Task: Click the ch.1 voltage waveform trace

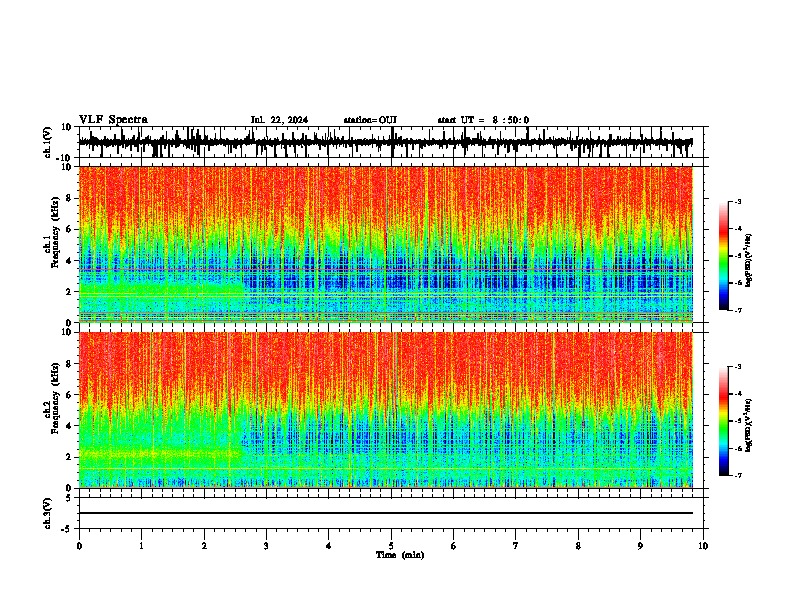Action: click(385, 142)
